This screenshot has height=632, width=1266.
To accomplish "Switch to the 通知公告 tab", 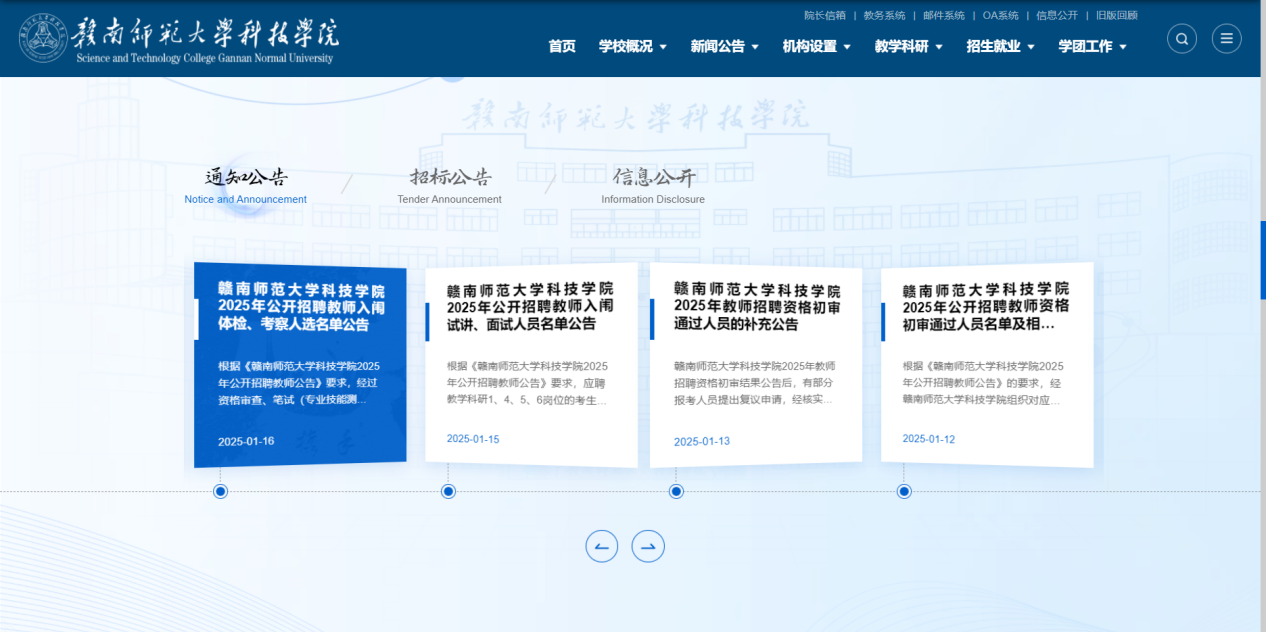I will 246,177.
